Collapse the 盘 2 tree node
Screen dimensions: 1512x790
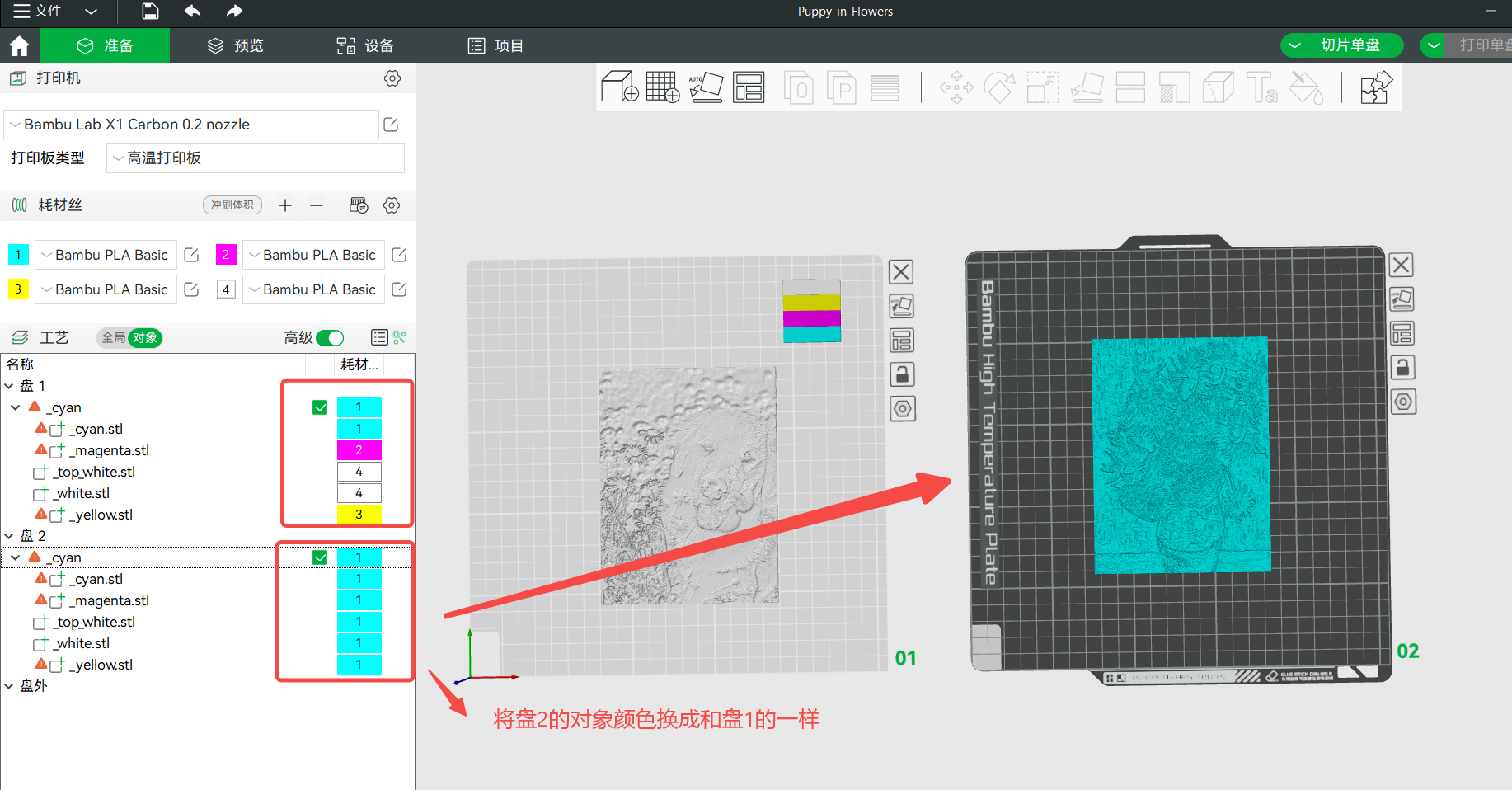point(9,536)
